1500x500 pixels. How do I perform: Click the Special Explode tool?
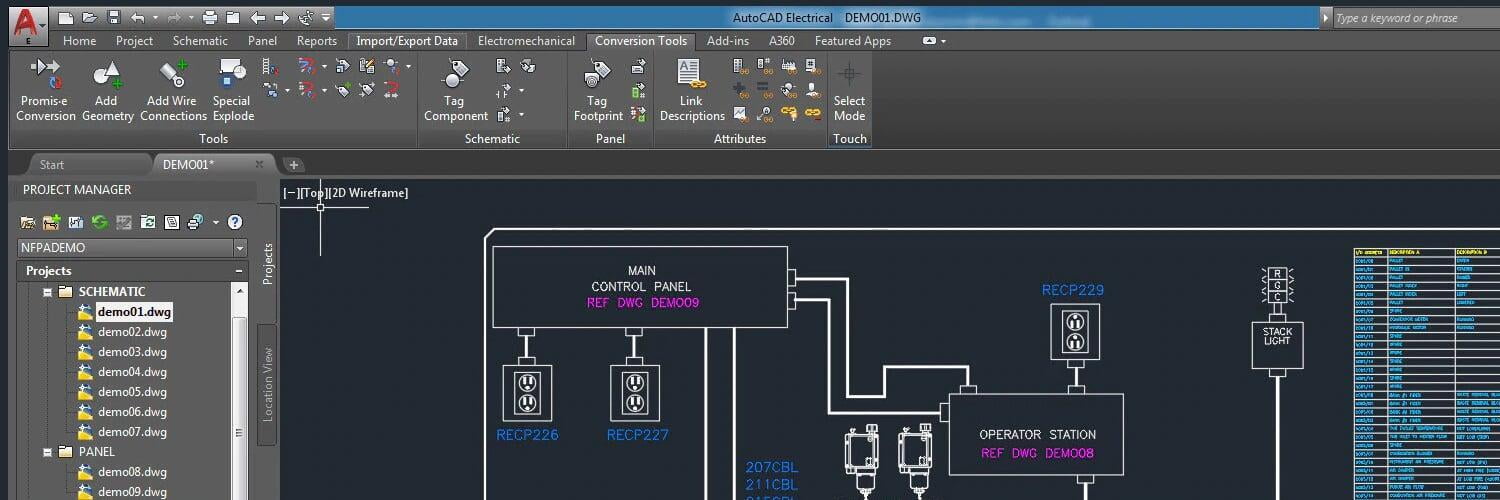point(232,91)
